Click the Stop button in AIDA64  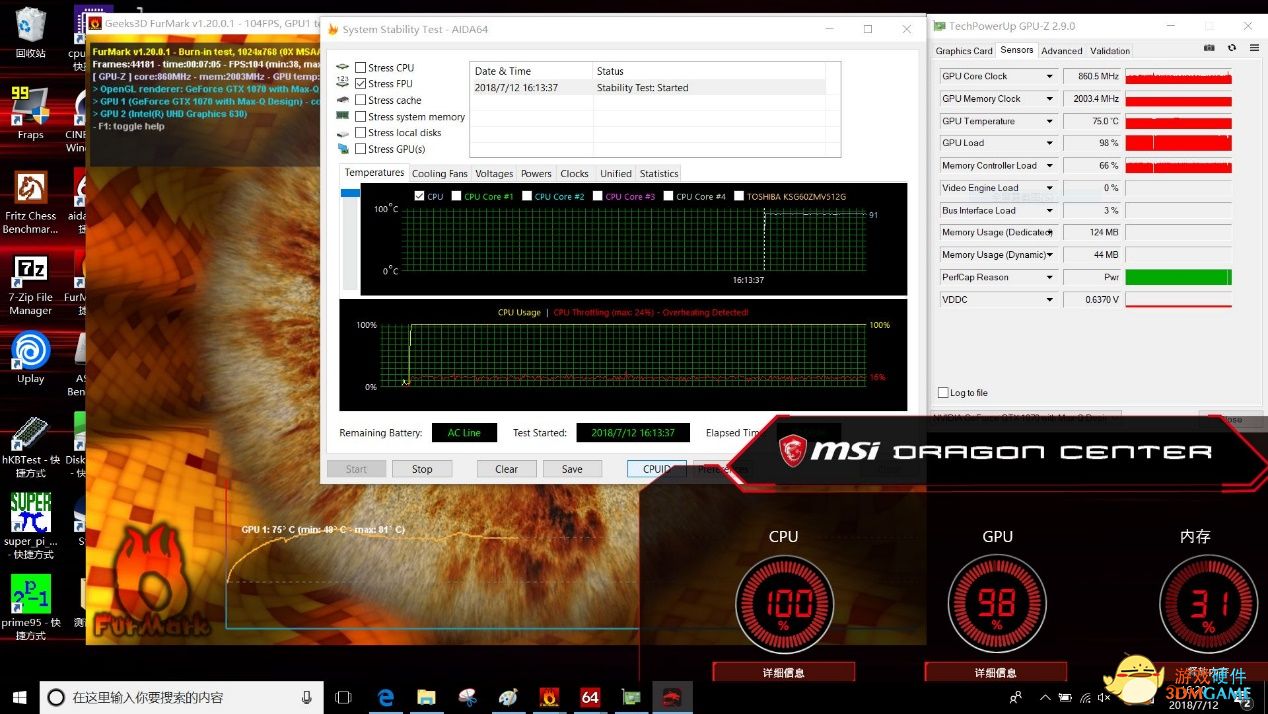(x=422, y=469)
